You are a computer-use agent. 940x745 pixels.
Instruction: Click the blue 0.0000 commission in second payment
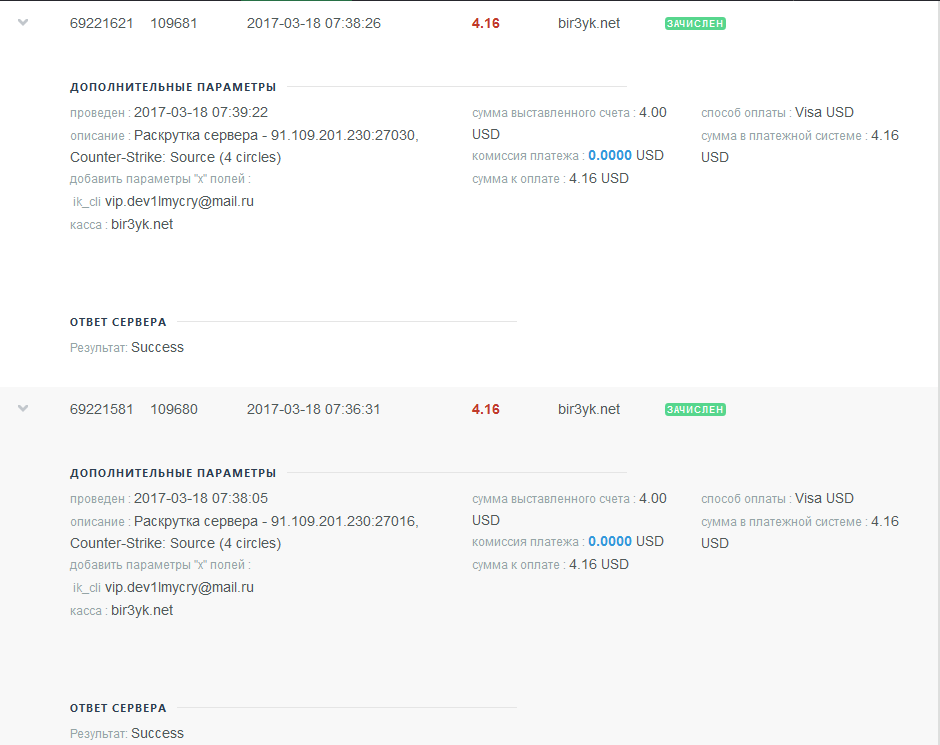point(610,542)
